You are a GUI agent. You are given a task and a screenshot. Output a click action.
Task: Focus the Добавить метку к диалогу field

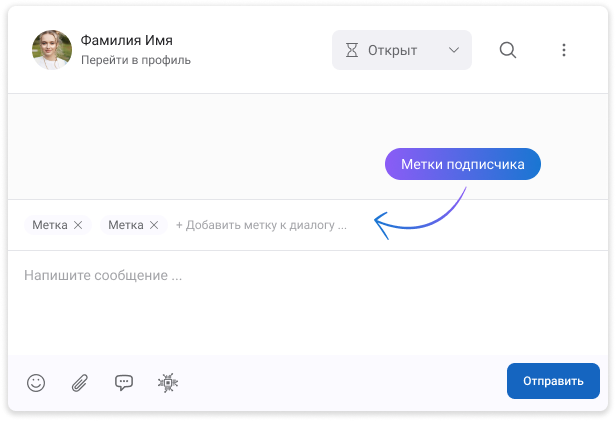(x=261, y=225)
